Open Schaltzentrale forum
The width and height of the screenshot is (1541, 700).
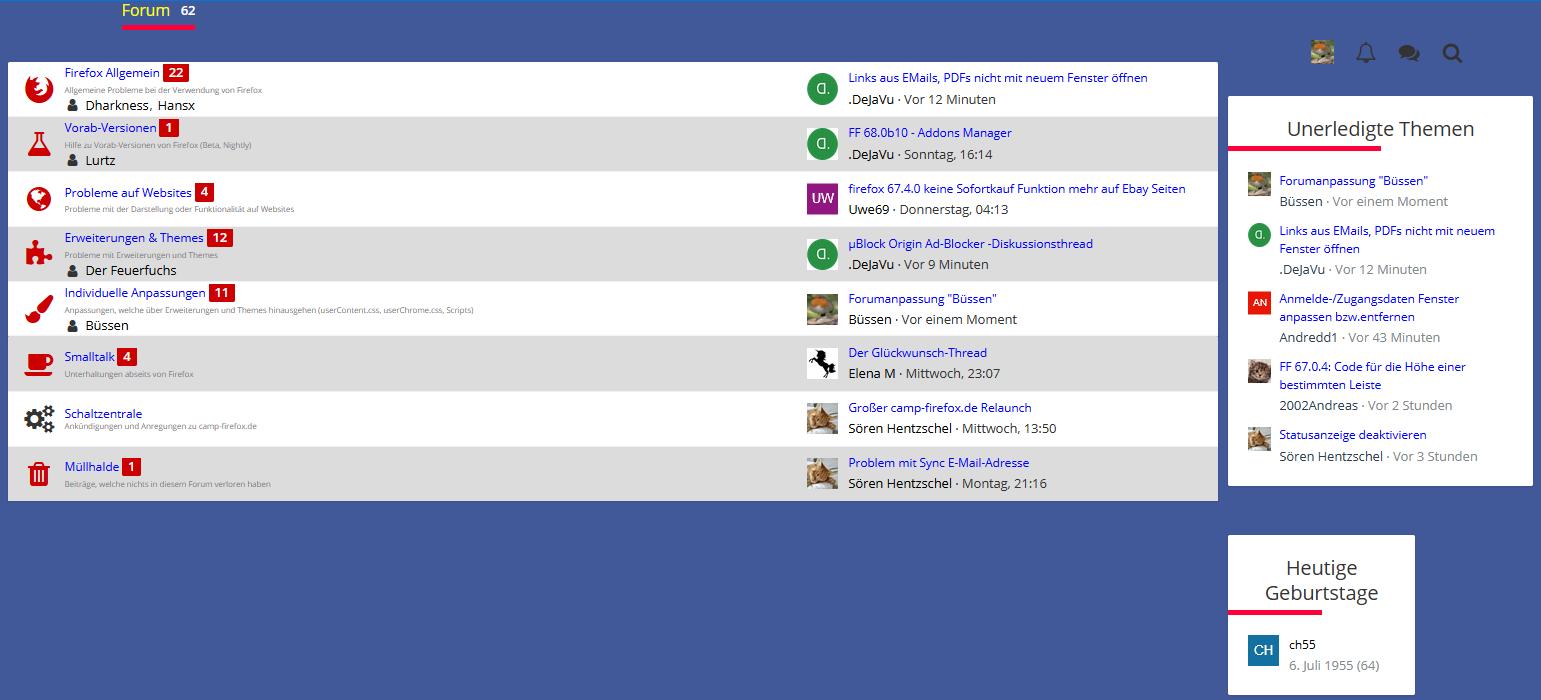point(103,414)
